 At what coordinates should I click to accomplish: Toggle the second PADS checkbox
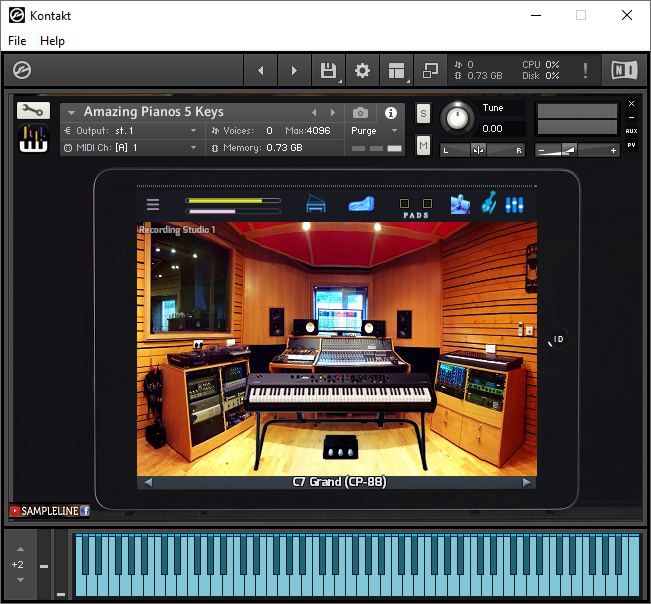tap(427, 203)
